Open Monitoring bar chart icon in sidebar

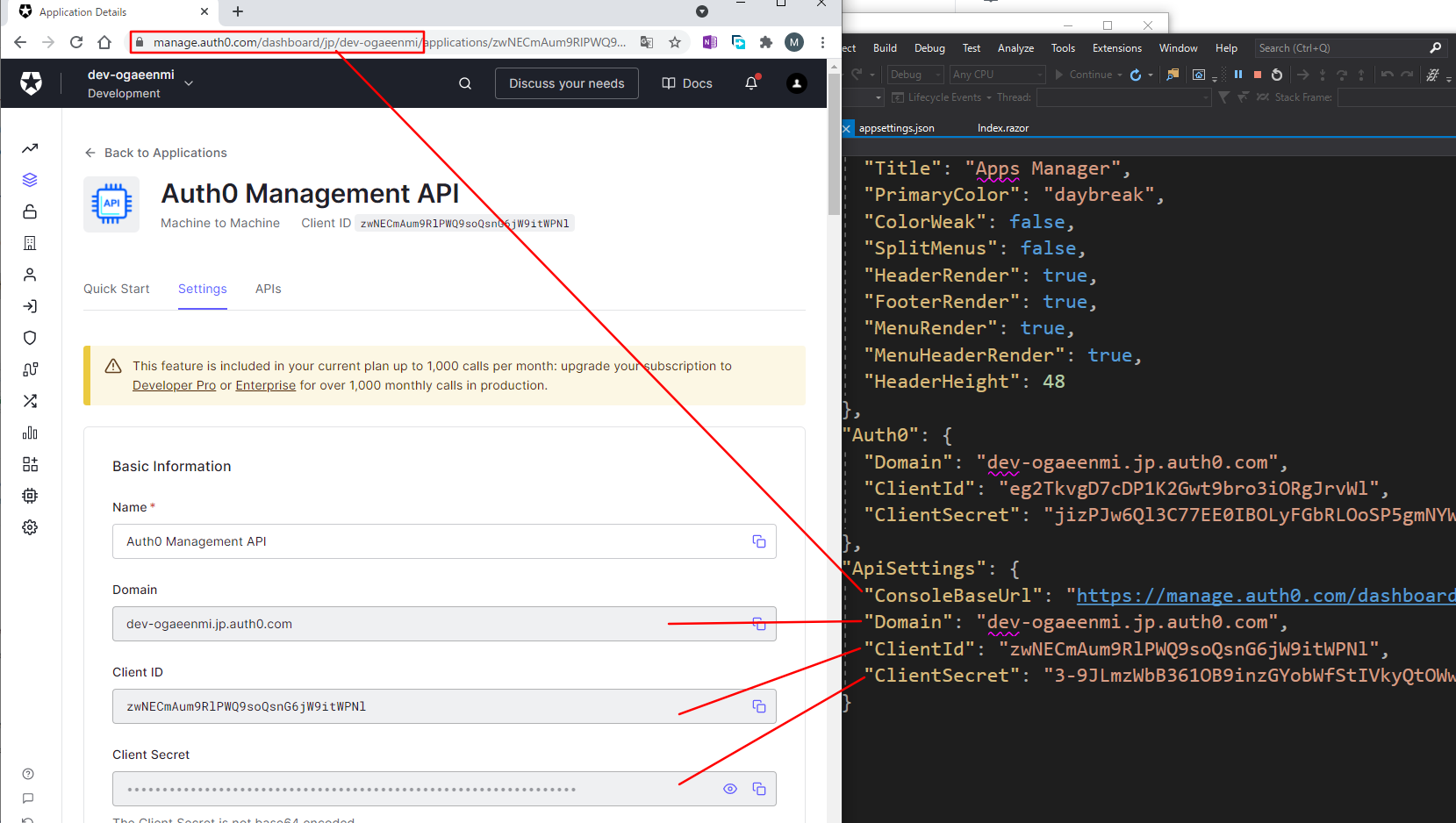coord(30,433)
